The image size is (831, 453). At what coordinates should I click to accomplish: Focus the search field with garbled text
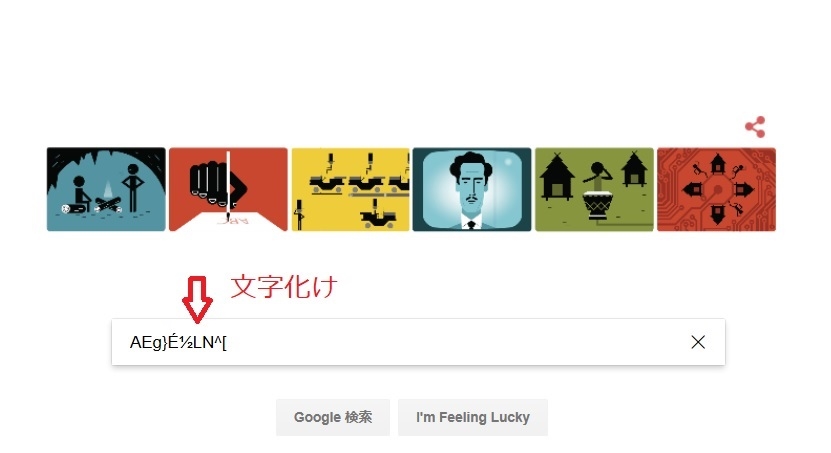[x=418, y=342]
